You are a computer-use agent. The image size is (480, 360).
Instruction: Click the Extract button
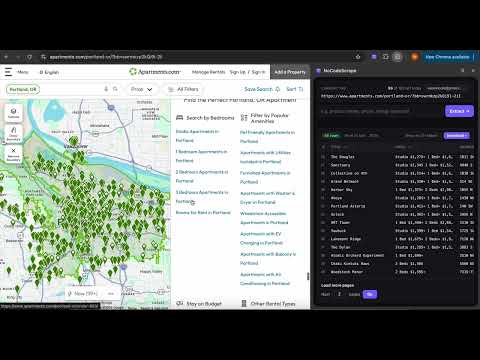[459, 111]
